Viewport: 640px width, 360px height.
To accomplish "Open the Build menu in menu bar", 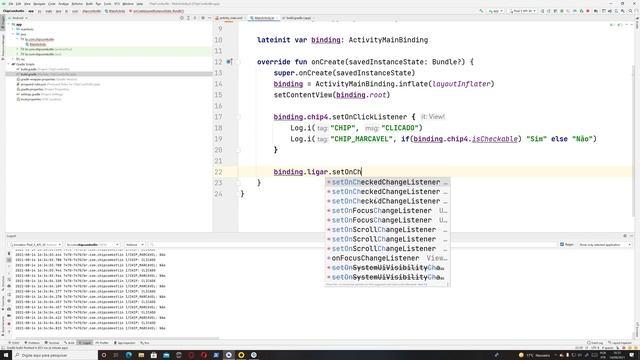I will [x=89, y=4].
